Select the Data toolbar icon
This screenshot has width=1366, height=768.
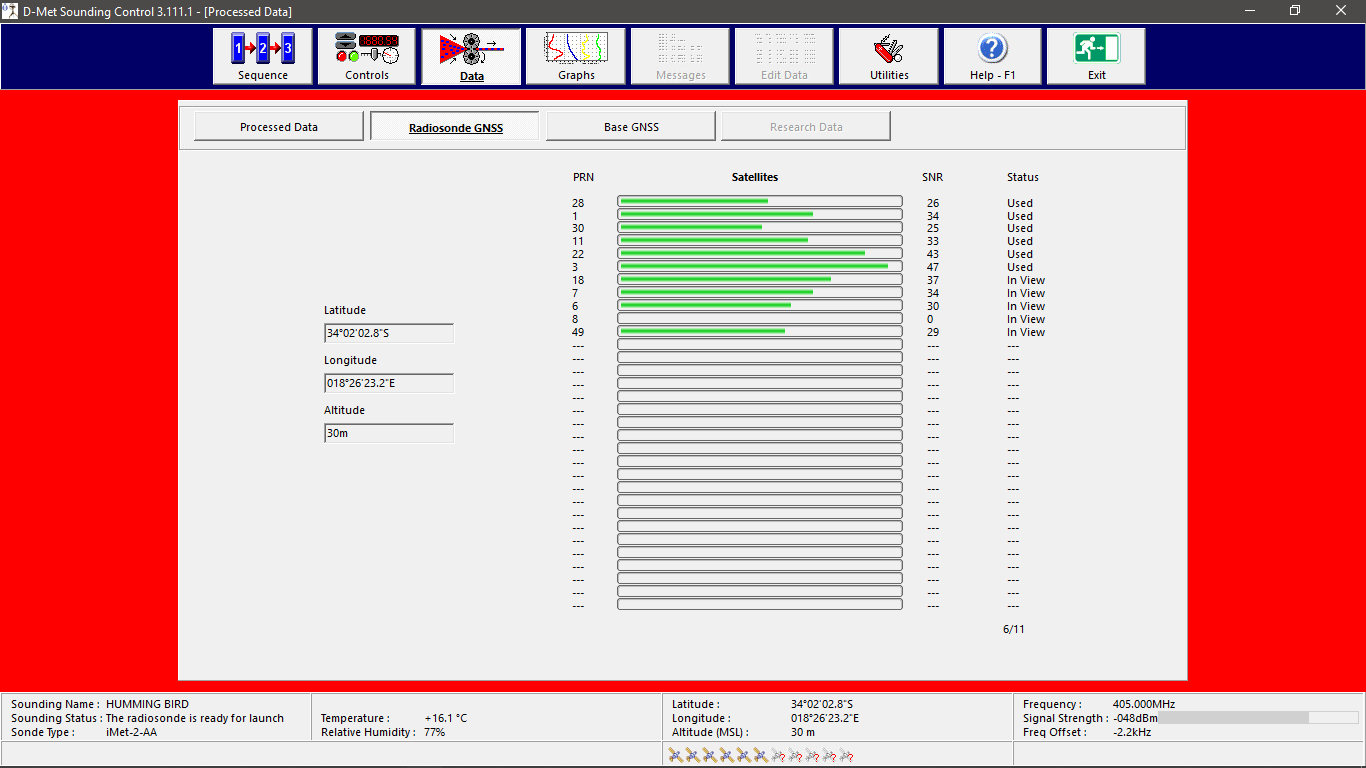click(x=471, y=56)
